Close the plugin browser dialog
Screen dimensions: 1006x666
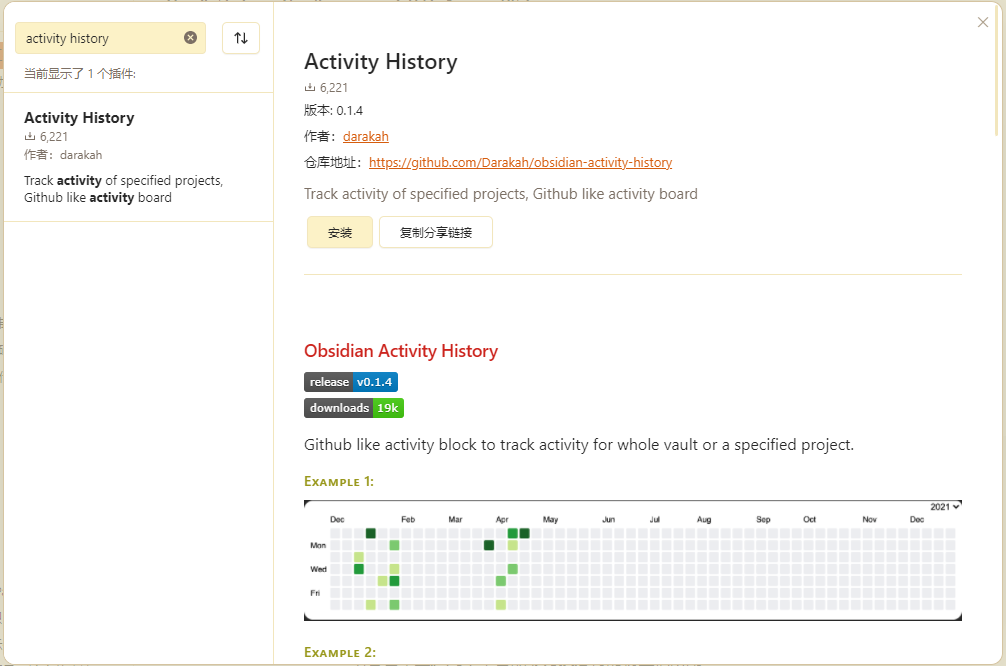983,22
